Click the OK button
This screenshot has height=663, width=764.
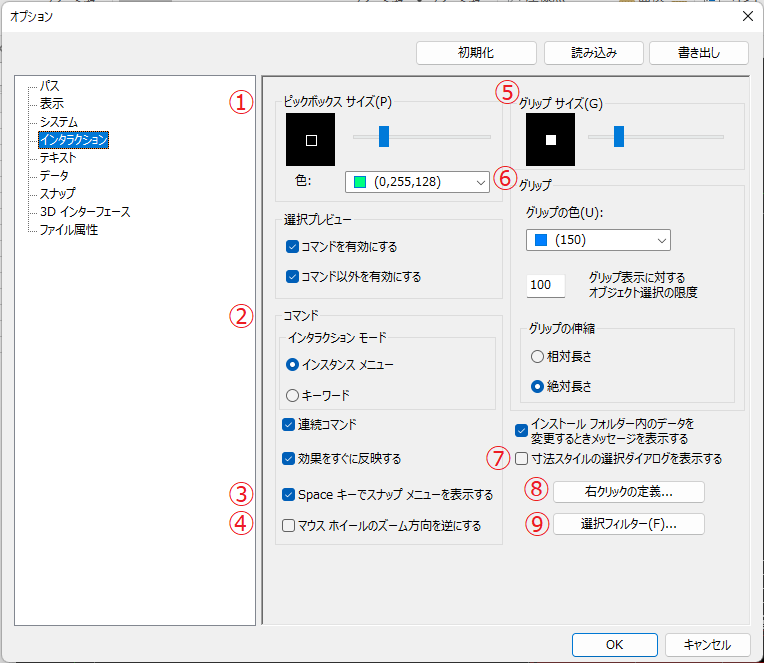coord(614,645)
